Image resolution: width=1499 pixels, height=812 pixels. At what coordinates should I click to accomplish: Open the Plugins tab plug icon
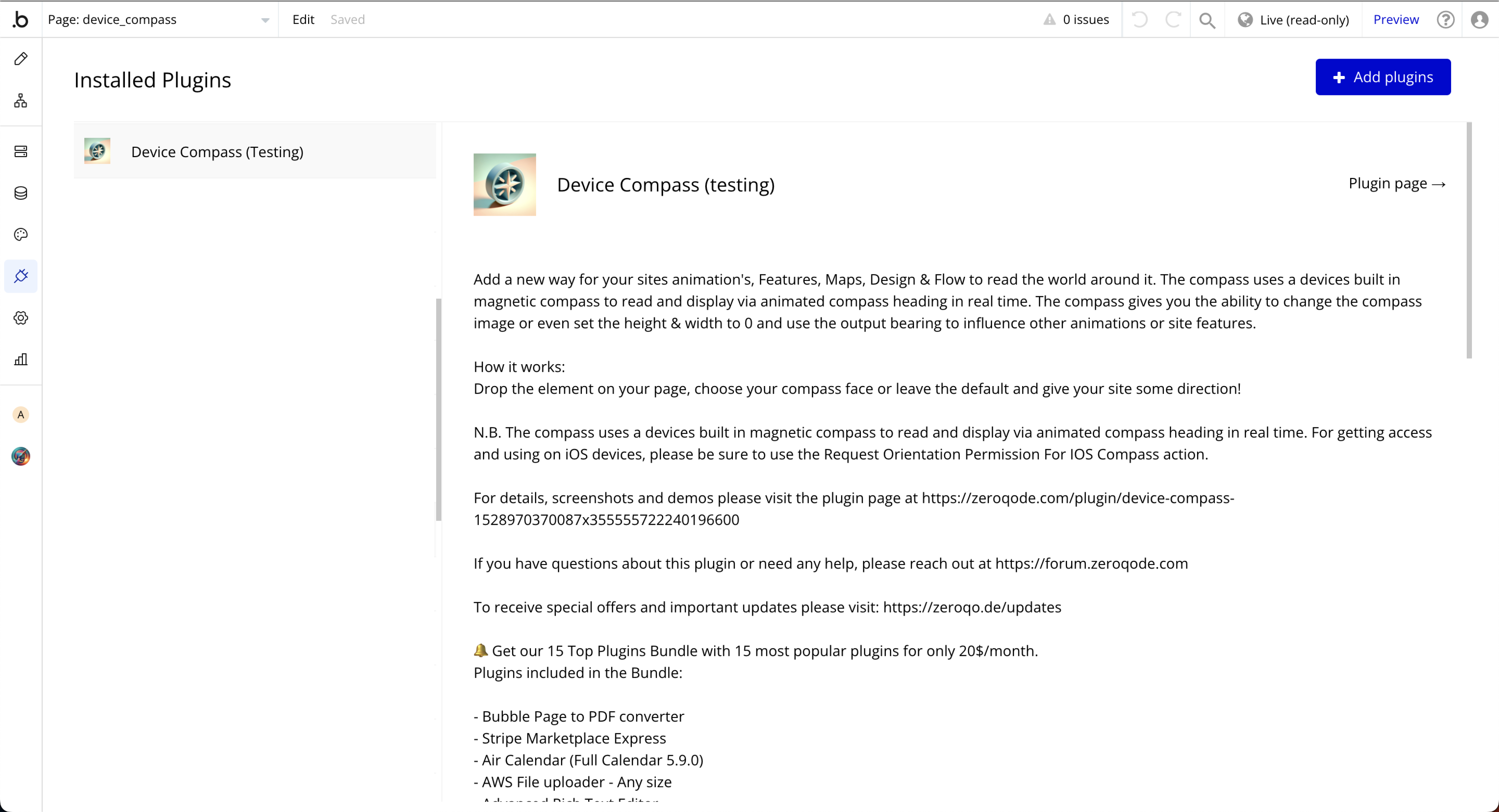point(21,276)
